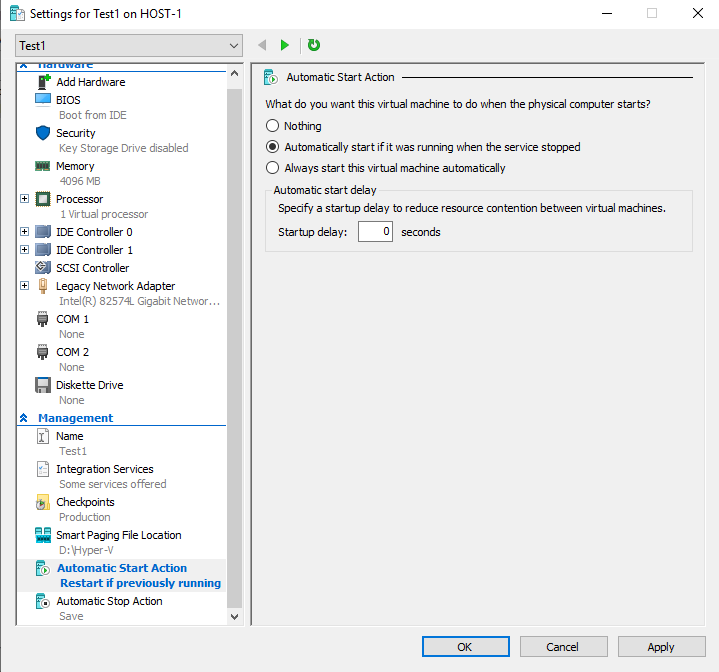
Task: Expand the Legacy Network Adapter node
Action: (x=25, y=286)
